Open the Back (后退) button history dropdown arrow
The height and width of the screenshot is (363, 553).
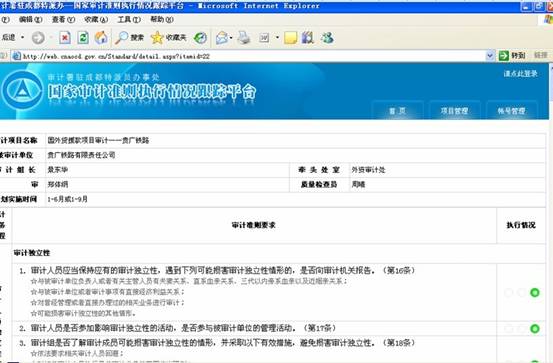click(x=23, y=37)
